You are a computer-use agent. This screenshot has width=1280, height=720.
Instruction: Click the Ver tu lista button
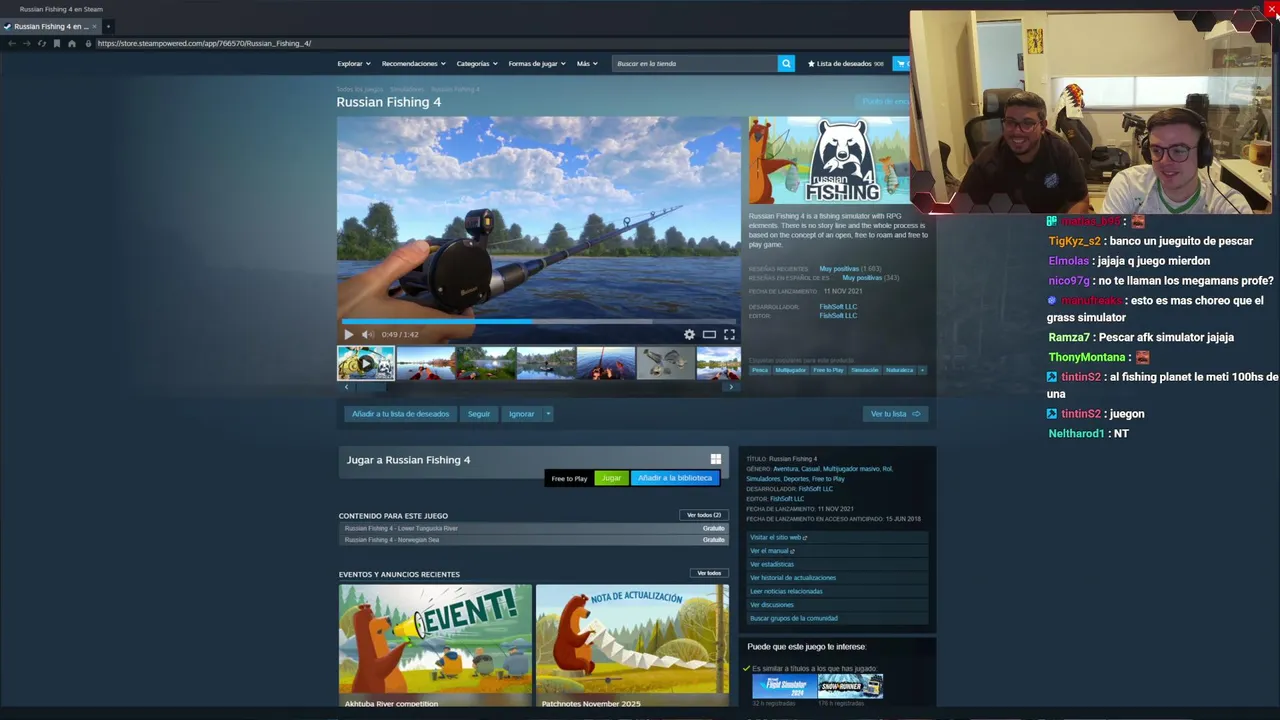click(895, 413)
